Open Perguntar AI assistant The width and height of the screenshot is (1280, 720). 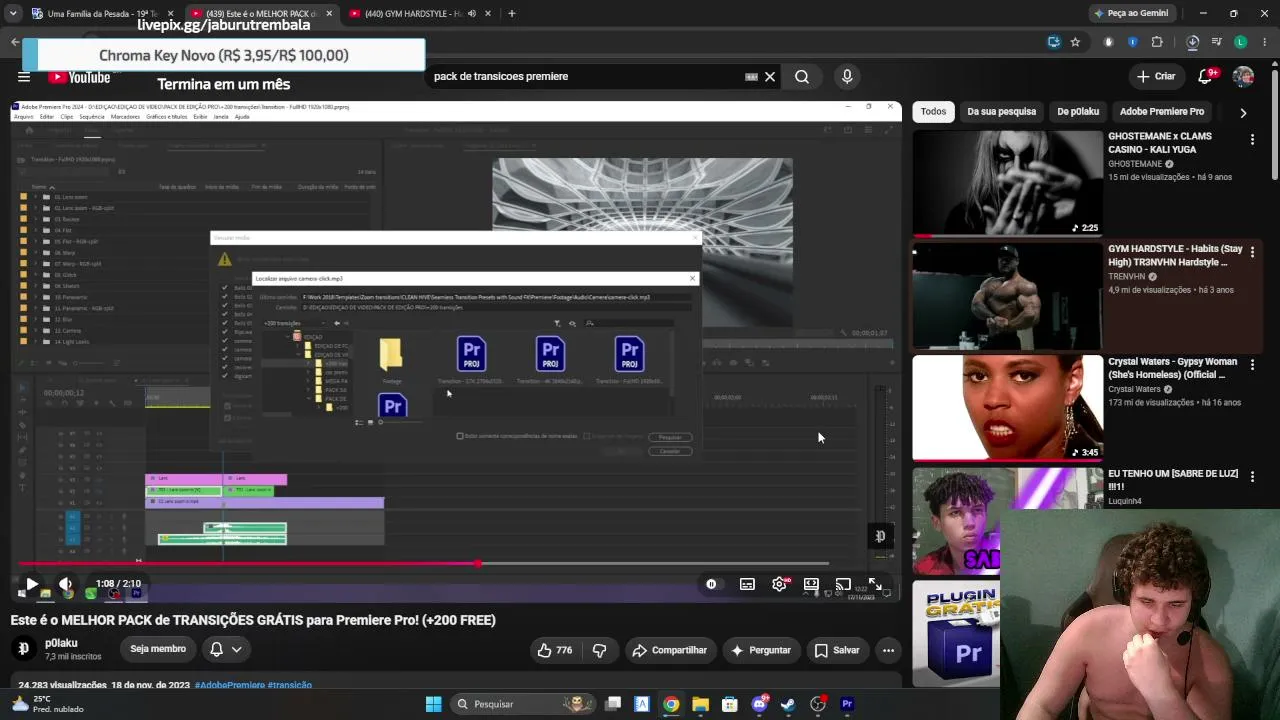tap(761, 650)
